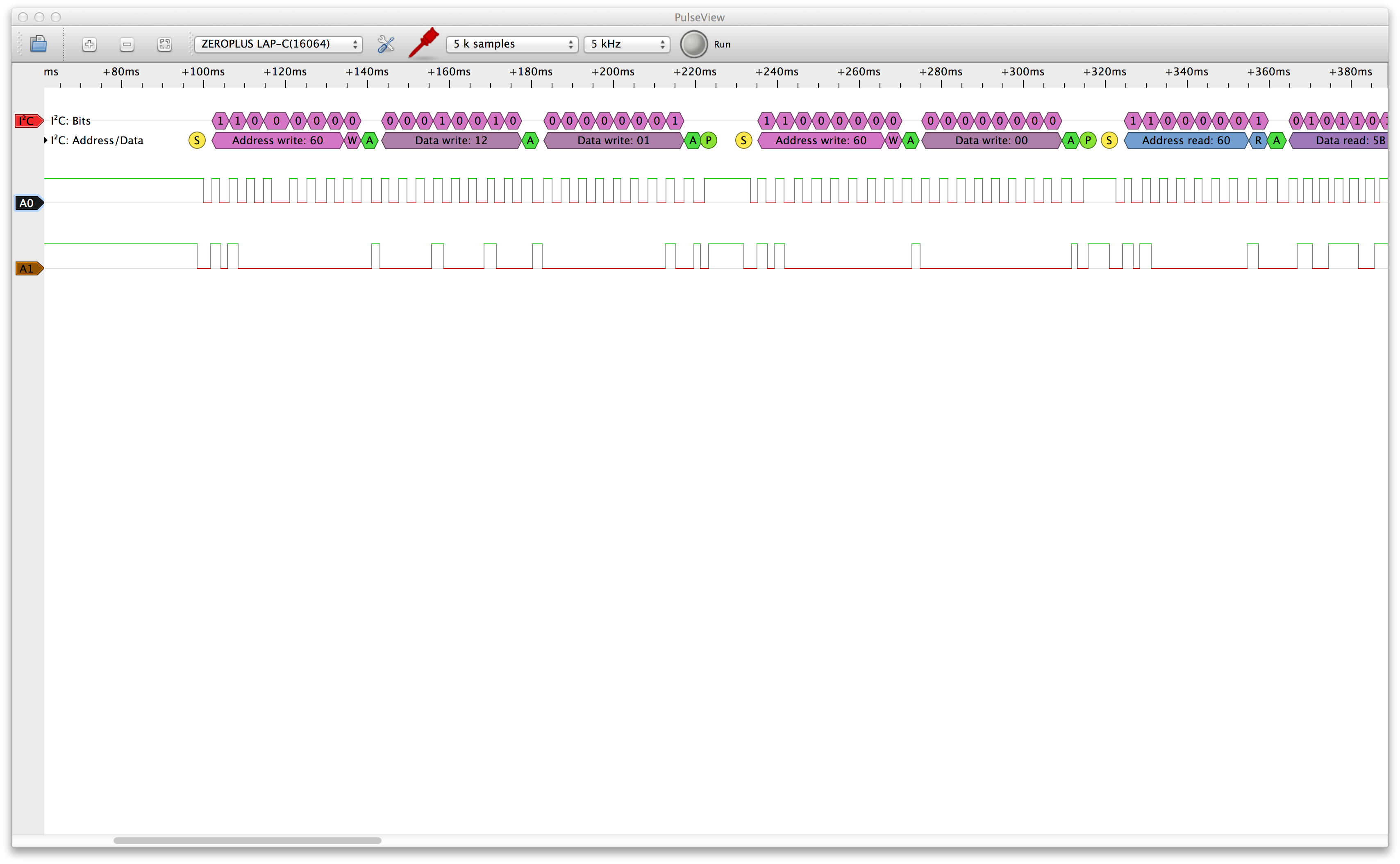Select the orange A1 channel label
Image resolution: width=1400 pixels, height=864 pixels.
click(28, 268)
